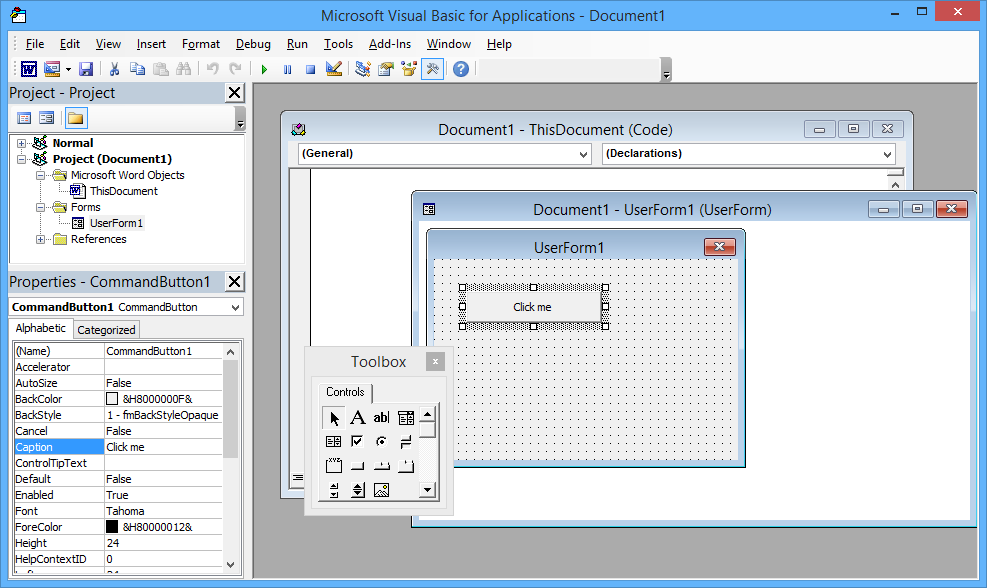Screen dimensions: 987x588
Task: Select the Controls tab in Toolbox
Action: (x=345, y=392)
